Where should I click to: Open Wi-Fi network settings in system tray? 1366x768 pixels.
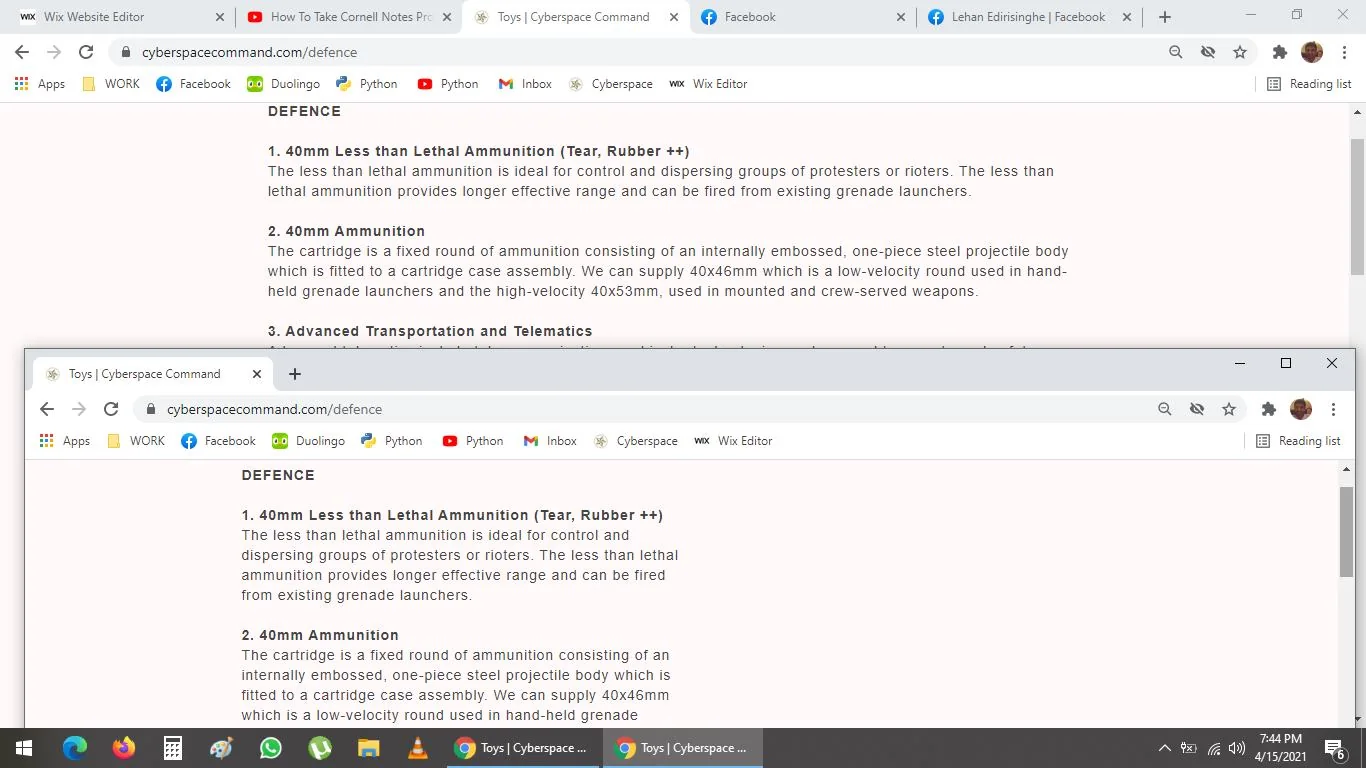tap(1213, 748)
